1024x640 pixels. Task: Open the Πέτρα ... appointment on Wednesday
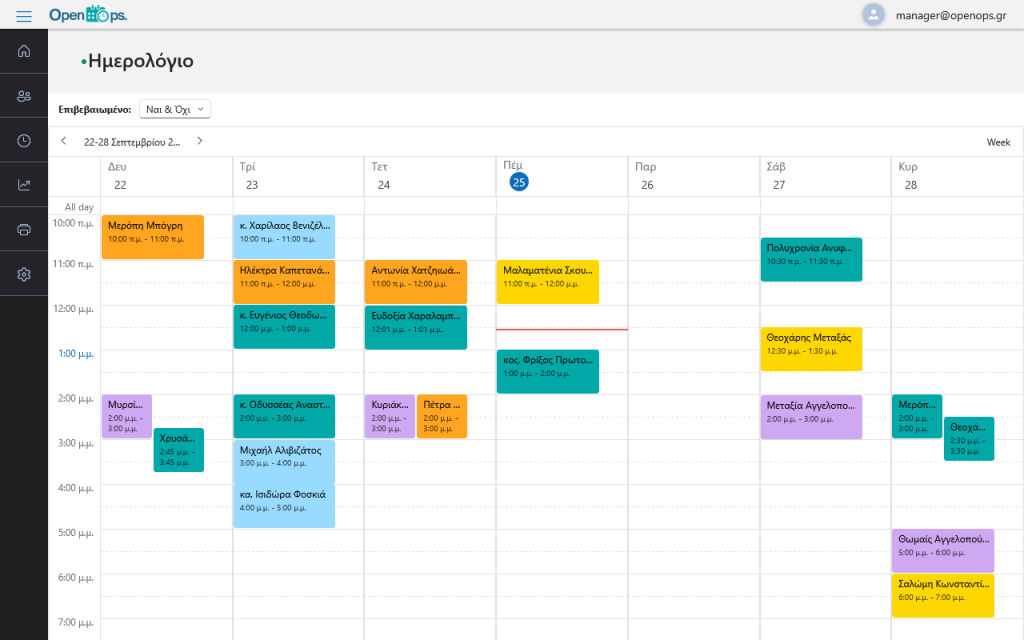442,416
